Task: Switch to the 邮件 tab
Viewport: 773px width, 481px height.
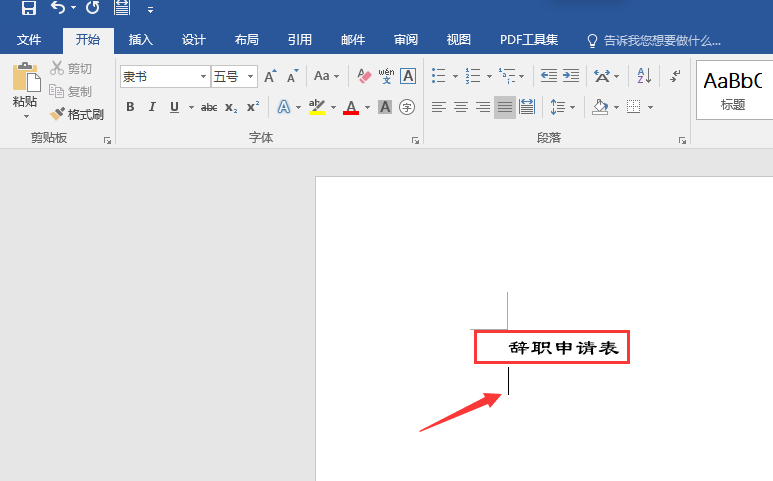Action: tap(353, 40)
